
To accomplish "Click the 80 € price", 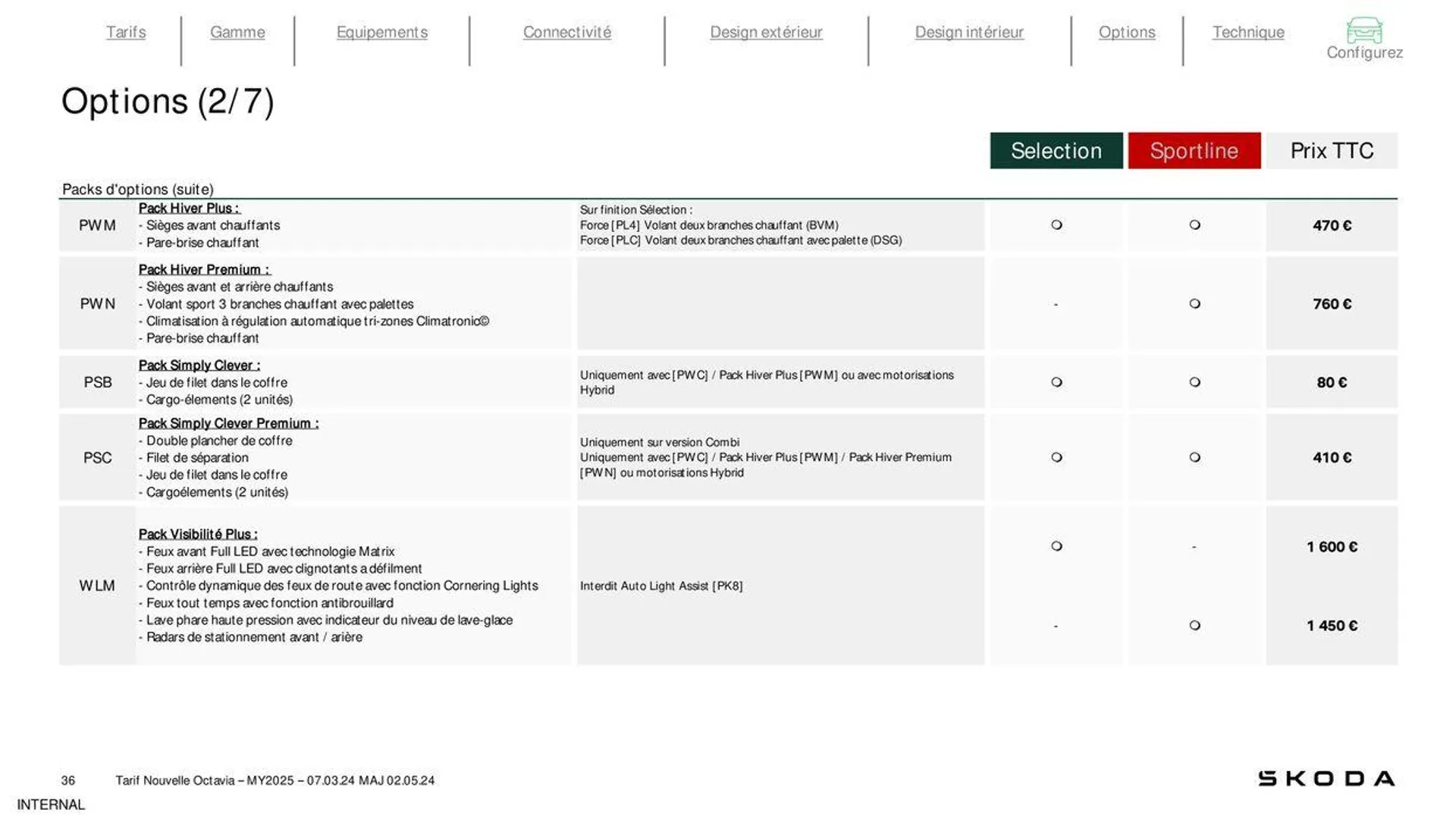I will coord(1332,382).
